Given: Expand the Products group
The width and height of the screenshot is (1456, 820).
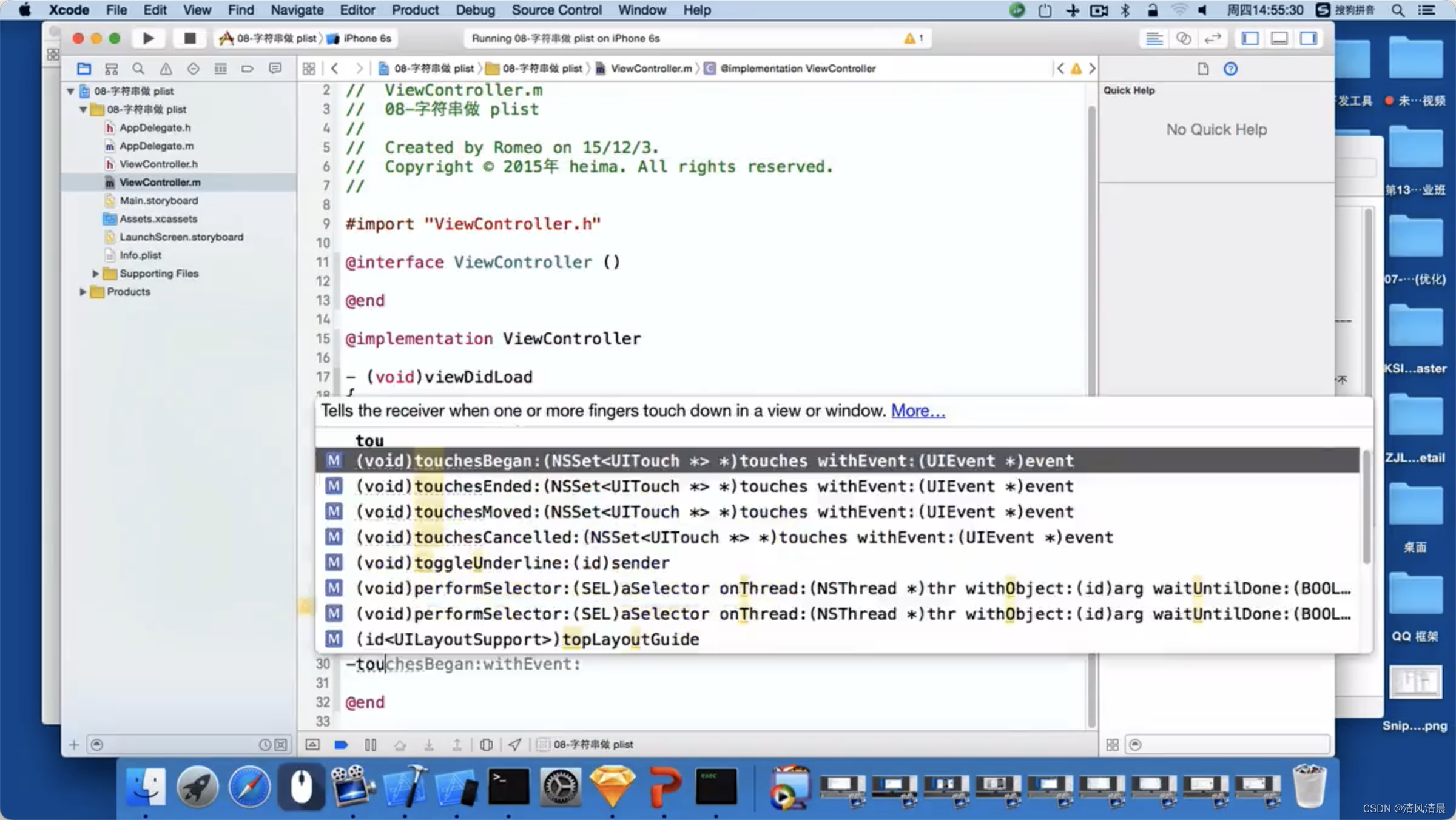Looking at the screenshot, I should point(83,292).
